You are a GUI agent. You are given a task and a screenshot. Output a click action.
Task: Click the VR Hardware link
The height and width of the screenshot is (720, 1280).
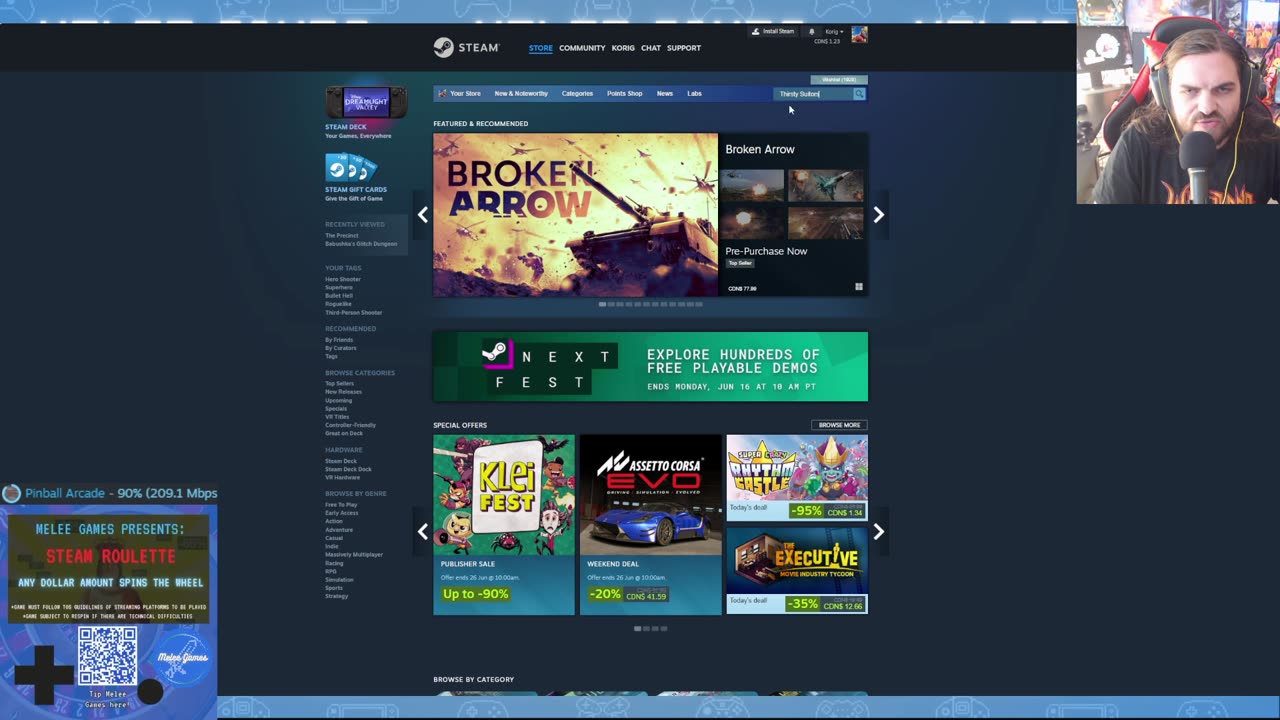342,477
